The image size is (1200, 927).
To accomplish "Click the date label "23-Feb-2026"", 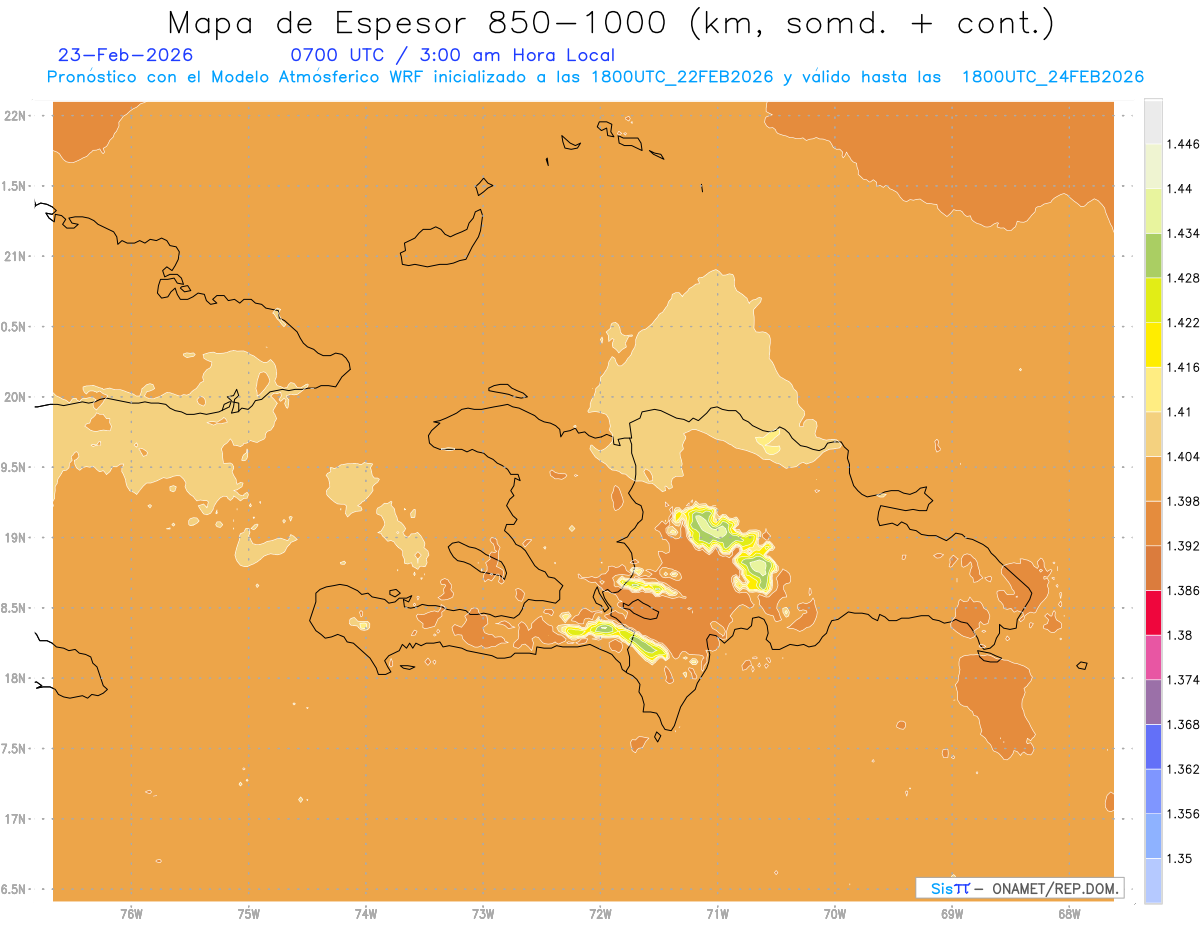I will click(126, 55).
